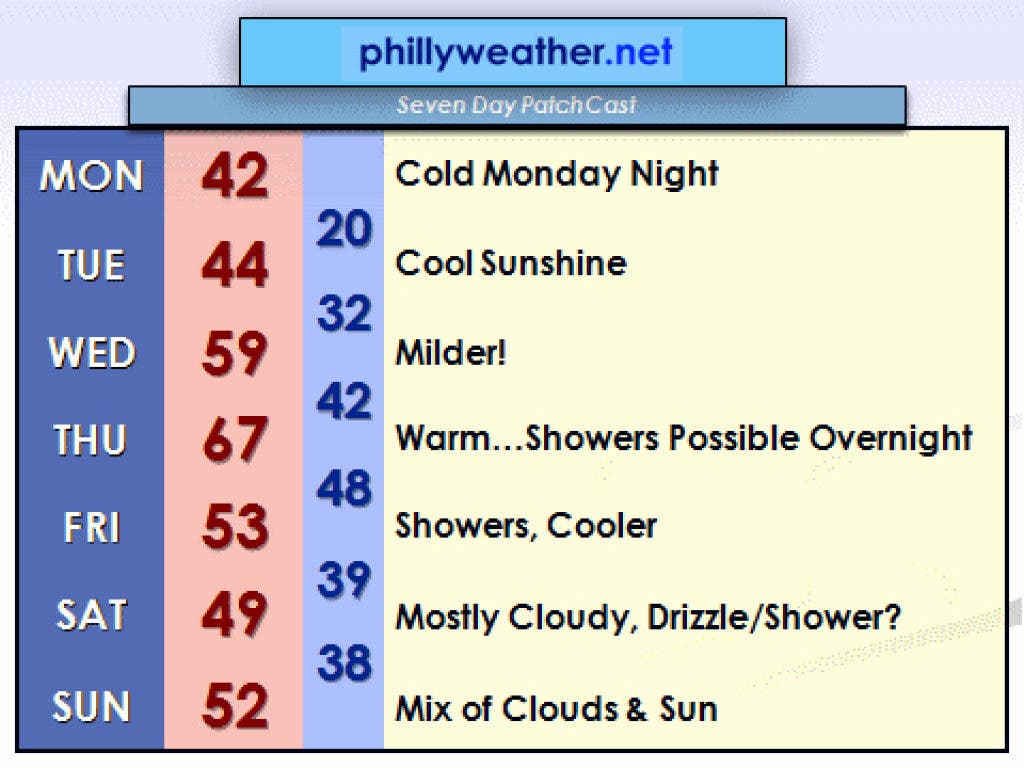
Task: Click the Cold Monday Night forecast text
Action: (557, 174)
